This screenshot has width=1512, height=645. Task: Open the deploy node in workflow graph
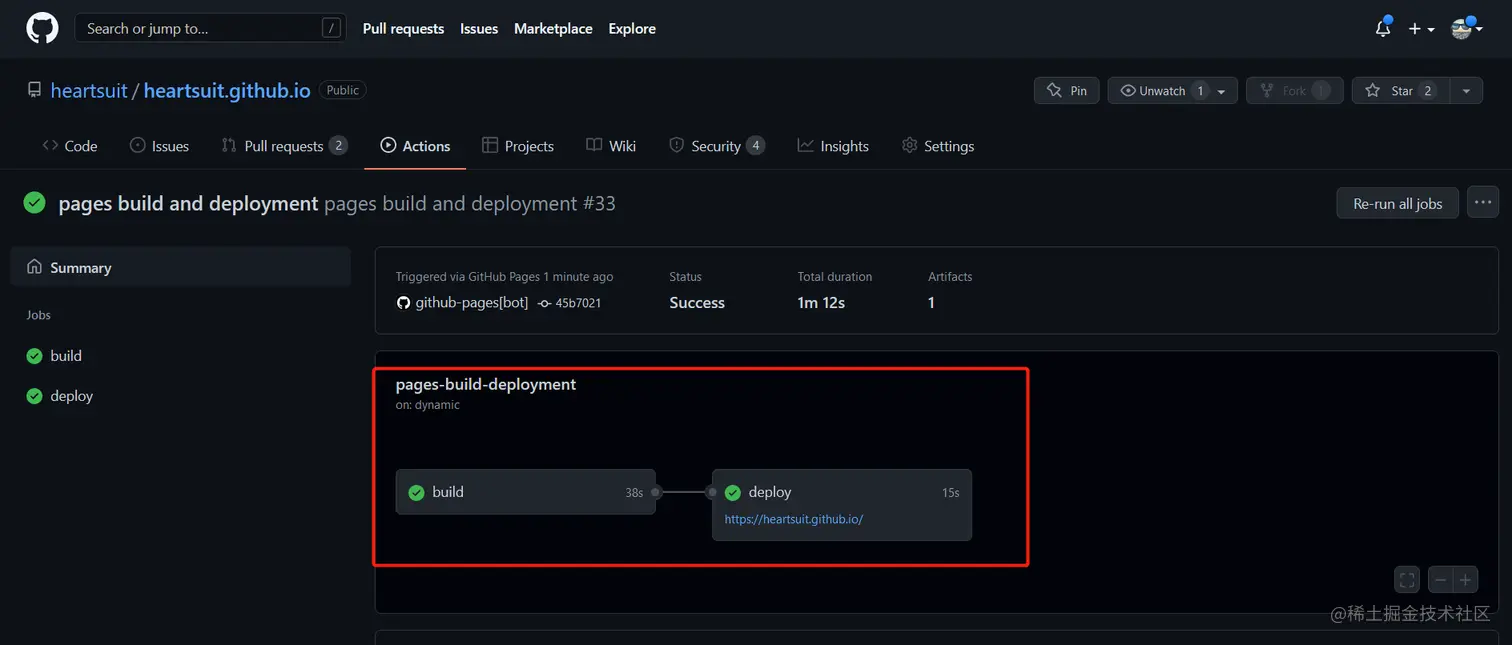(x=842, y=505)
